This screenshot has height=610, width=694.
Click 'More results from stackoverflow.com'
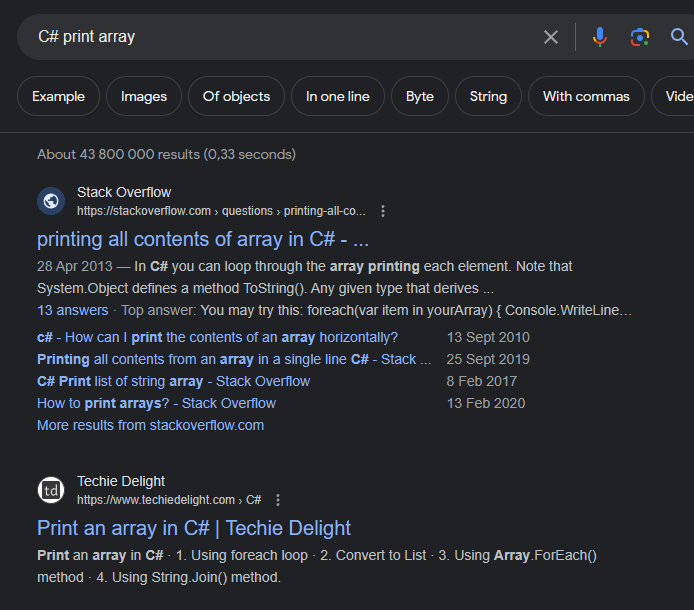pos(150,425)
